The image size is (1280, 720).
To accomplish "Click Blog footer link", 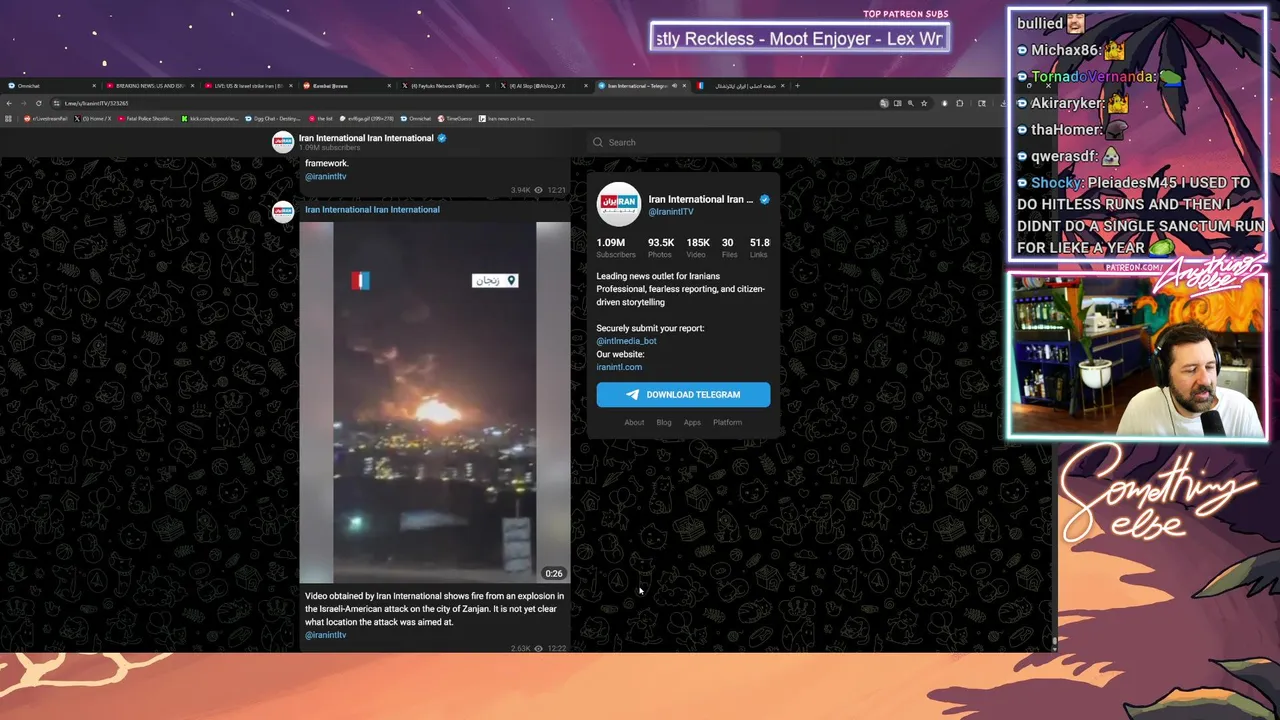I will pyautogui.click(x=664, y=422).
